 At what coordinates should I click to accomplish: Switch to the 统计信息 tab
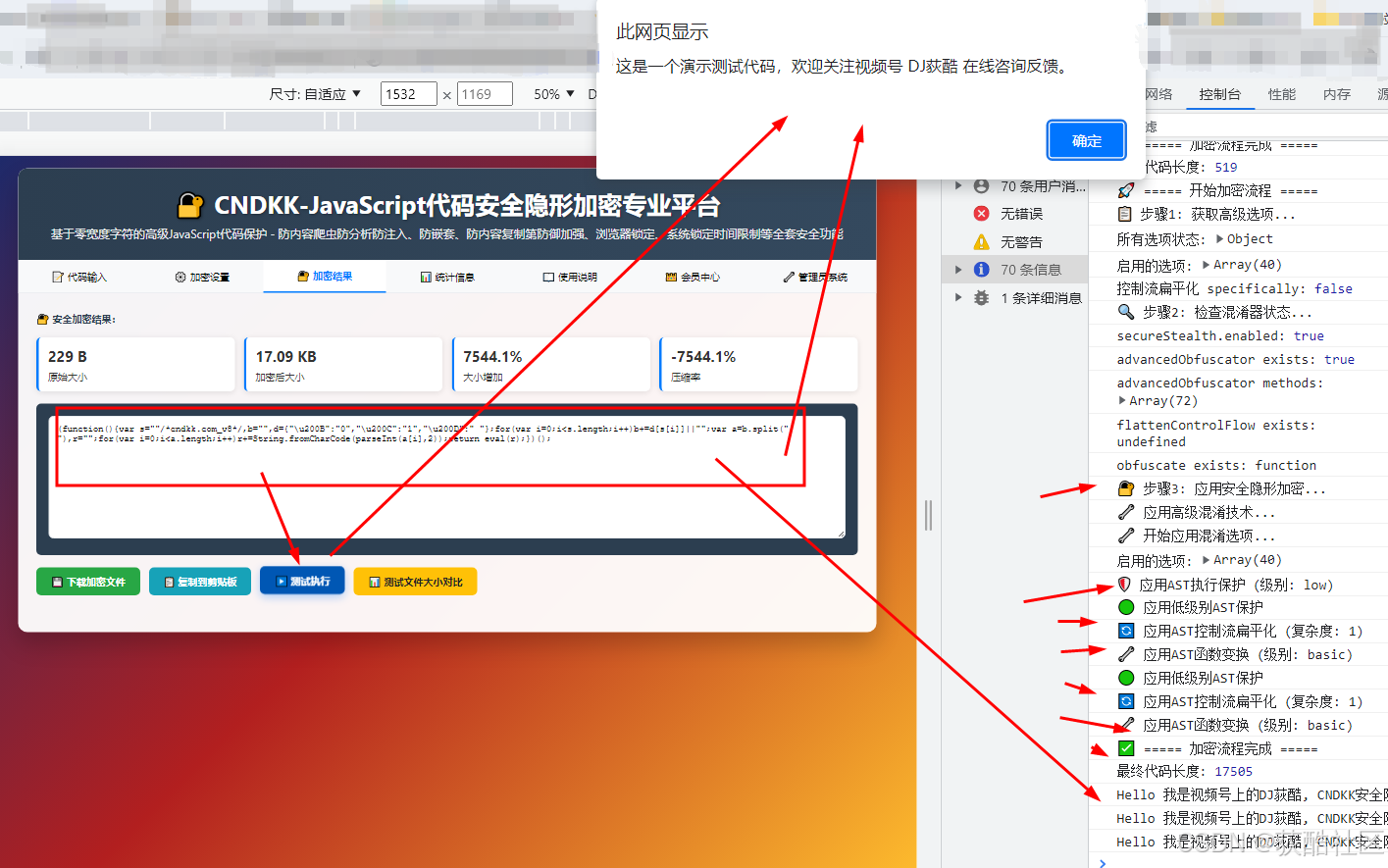(447, 277)
